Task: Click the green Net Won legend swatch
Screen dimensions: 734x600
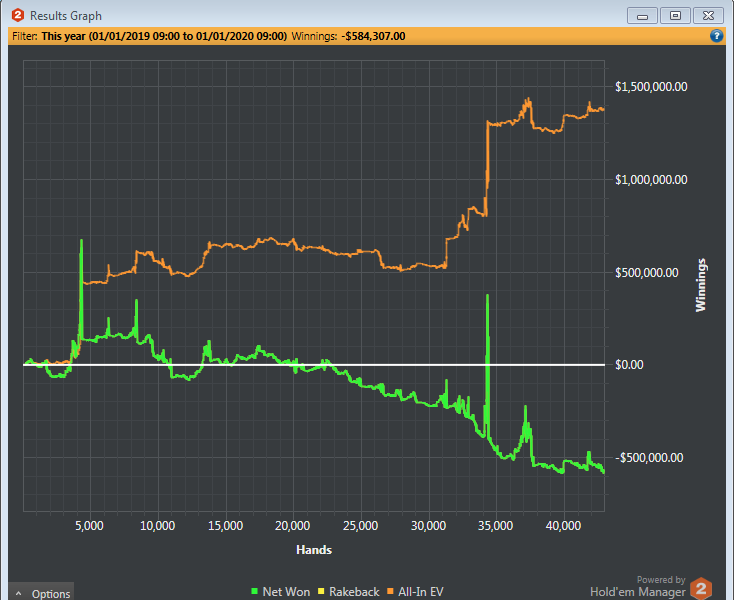Action: [255, 591]
